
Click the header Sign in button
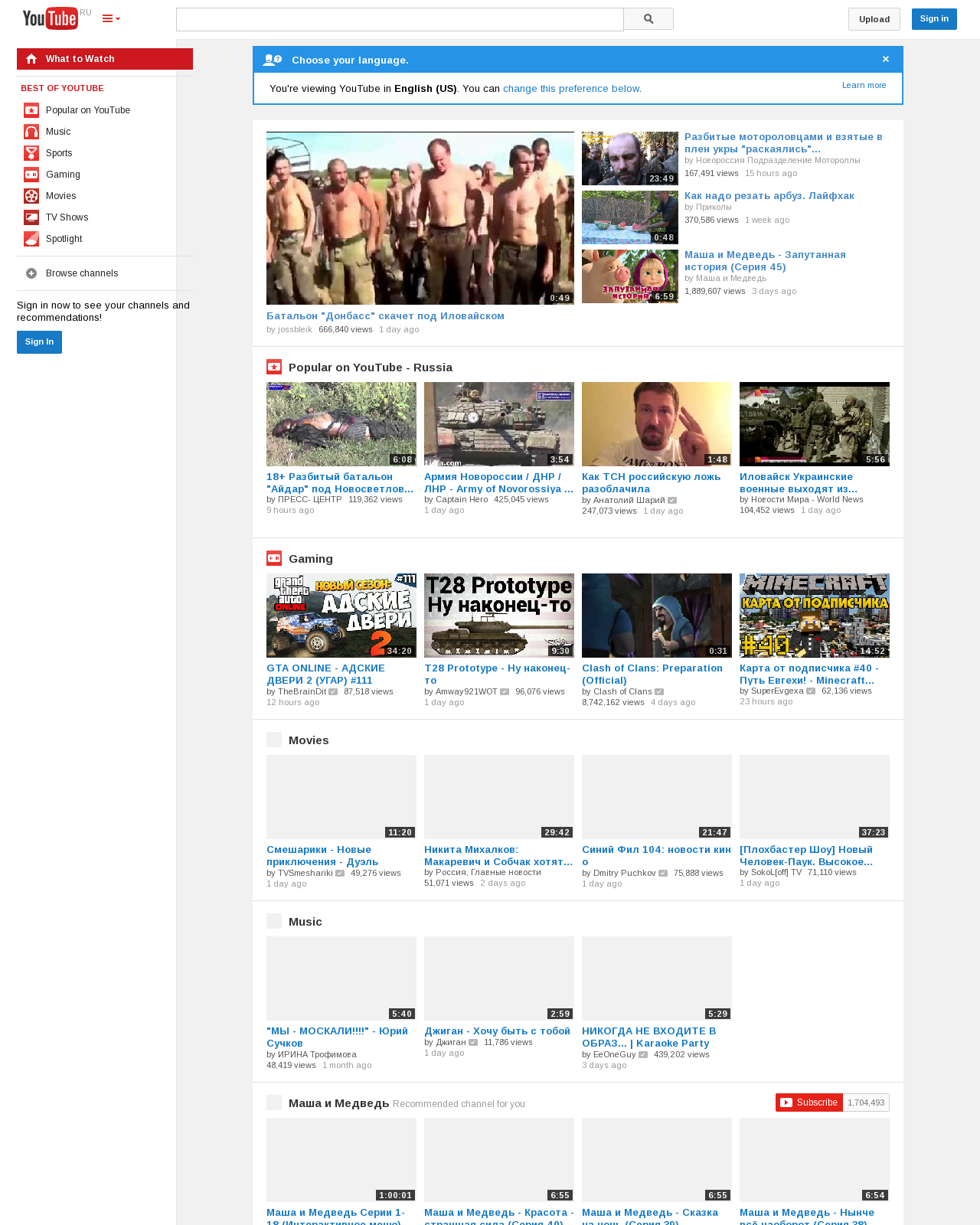[x=934, y=19]
